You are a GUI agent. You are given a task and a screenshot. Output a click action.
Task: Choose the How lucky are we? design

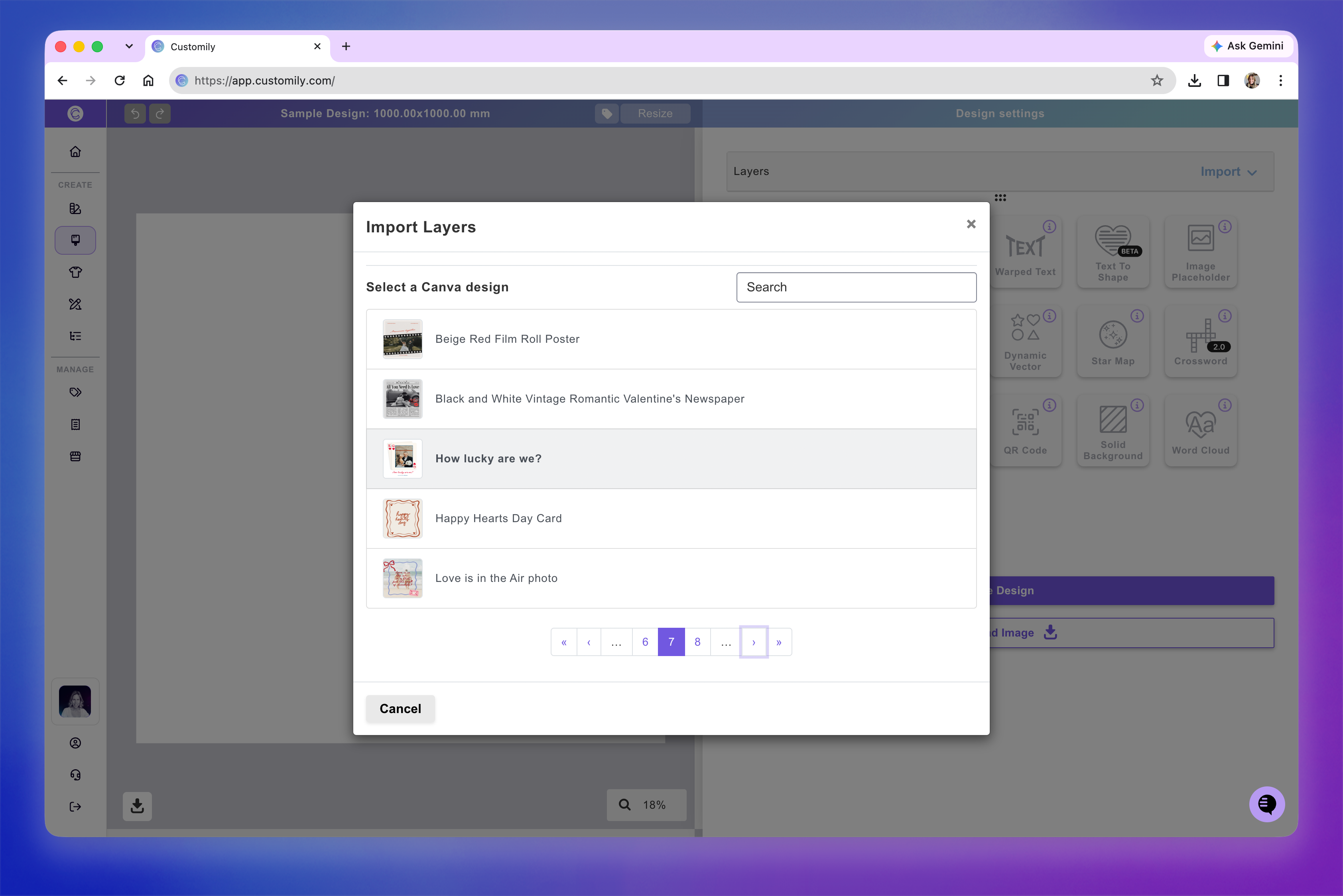click(x=671, y=459)
